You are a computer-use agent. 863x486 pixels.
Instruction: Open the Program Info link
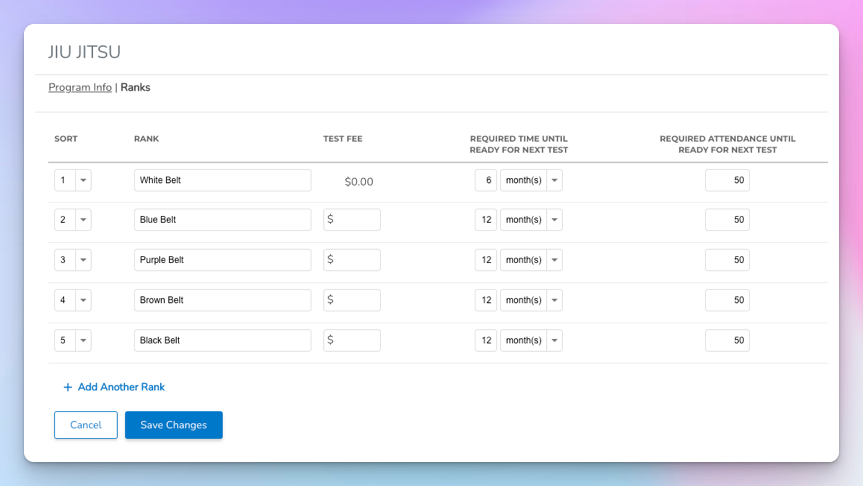[x=80, y=88]
